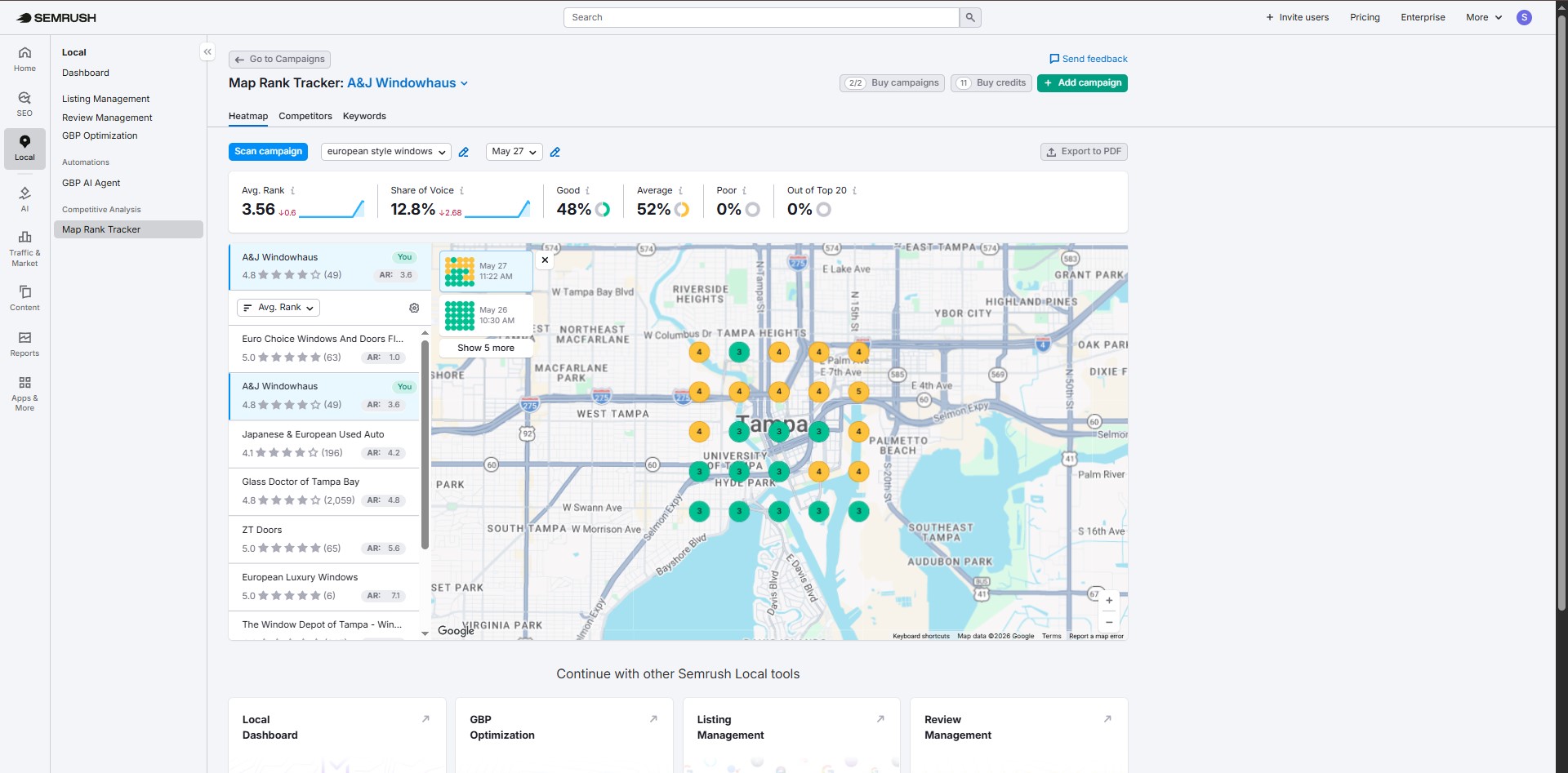Click Buy credits button
Viewport: 1568px width, 773px height.
pyautogui.click(x=991, y=83)
